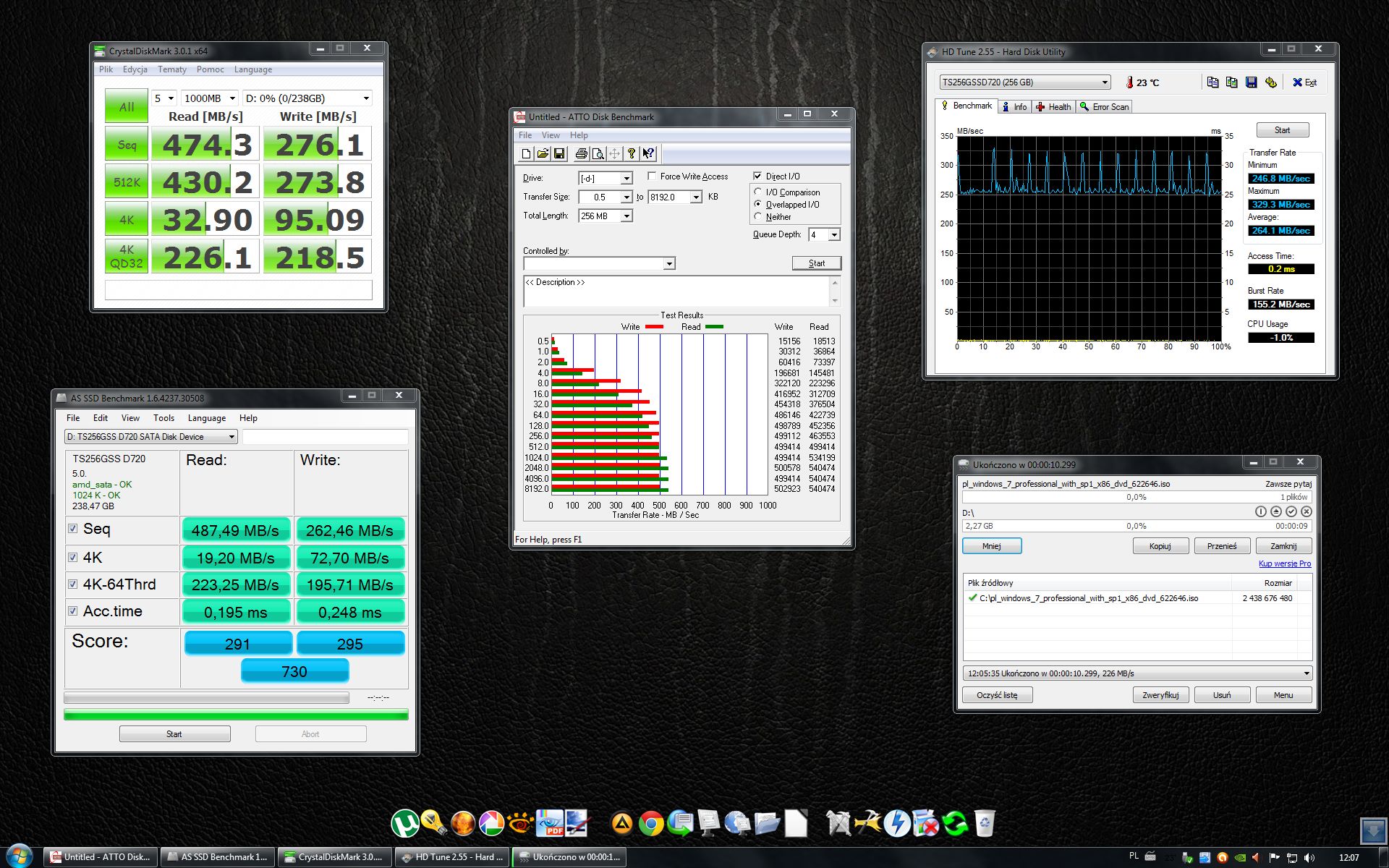Open the folder icon in the dock
Screen dimensions: 1389x868
[x=767, y=823]
